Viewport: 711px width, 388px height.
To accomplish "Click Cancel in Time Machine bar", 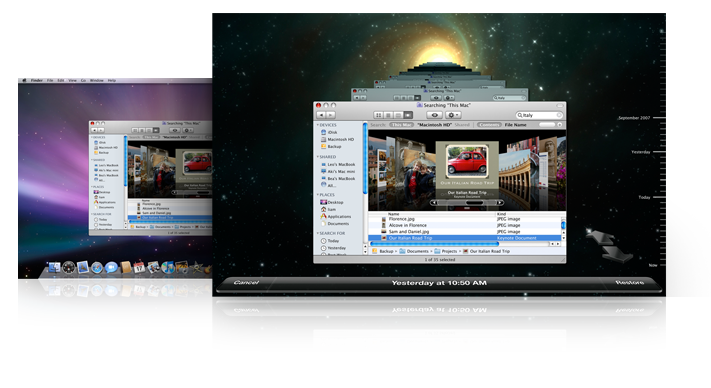I will 246,282.
